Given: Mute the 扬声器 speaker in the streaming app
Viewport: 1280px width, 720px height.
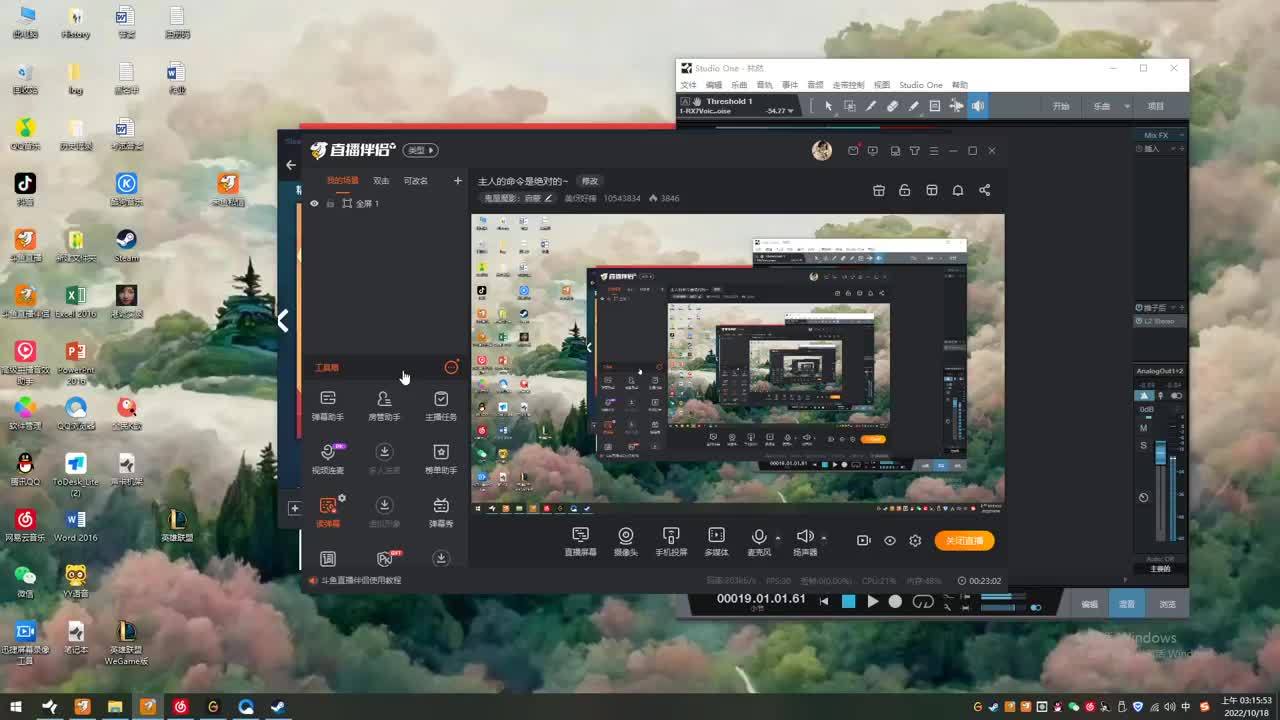Looking at the screenshot, I should tap(805, 542).
